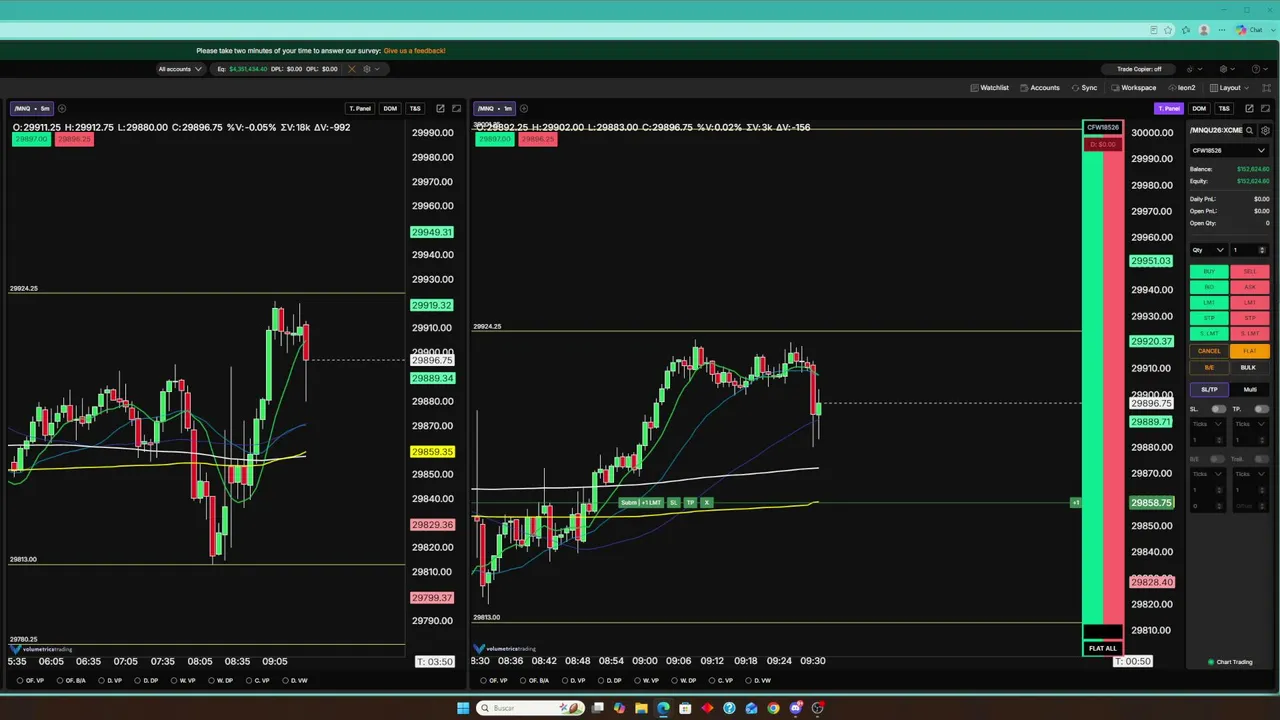Viewport: 1280px width, 720px height.
Task: Maximize the right 1m chart pane
Action: 1266,108
